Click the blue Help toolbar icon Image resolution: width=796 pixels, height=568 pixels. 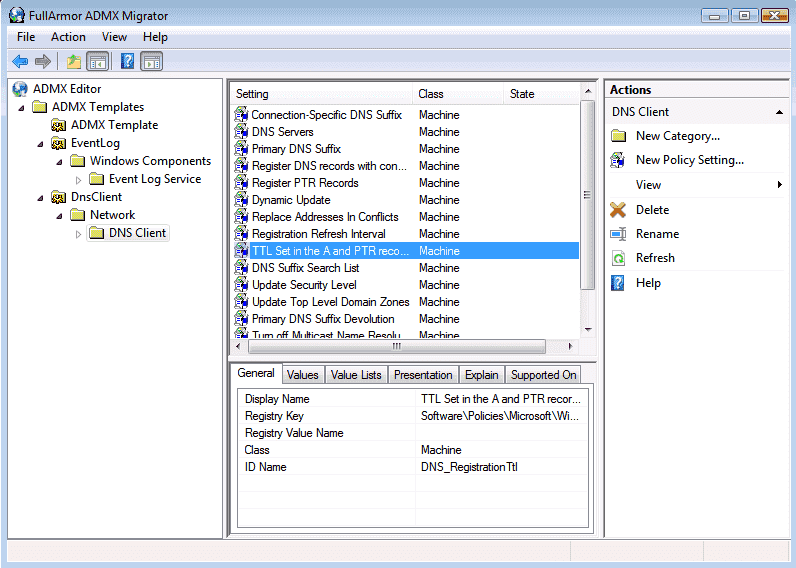click(x=127, y=61)
